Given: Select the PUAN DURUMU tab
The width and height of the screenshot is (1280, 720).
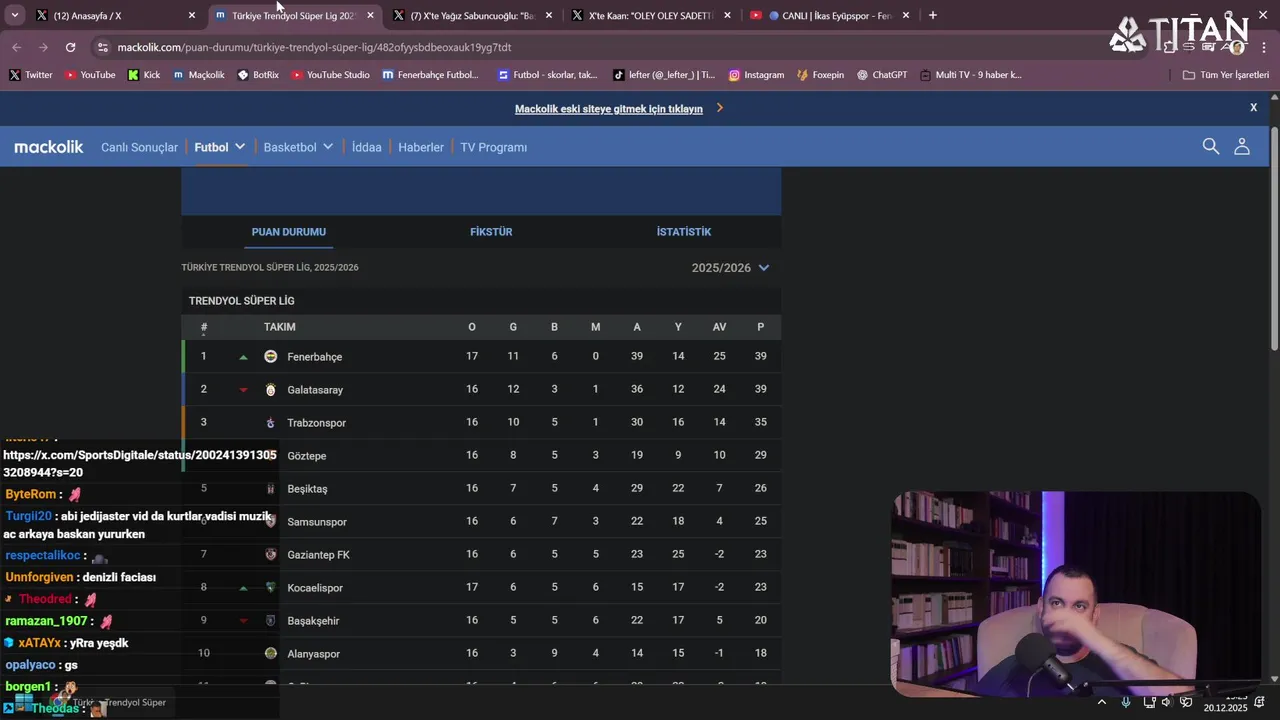Looking at the screenshot, I should pyautogui.click(x=289, y=232).
